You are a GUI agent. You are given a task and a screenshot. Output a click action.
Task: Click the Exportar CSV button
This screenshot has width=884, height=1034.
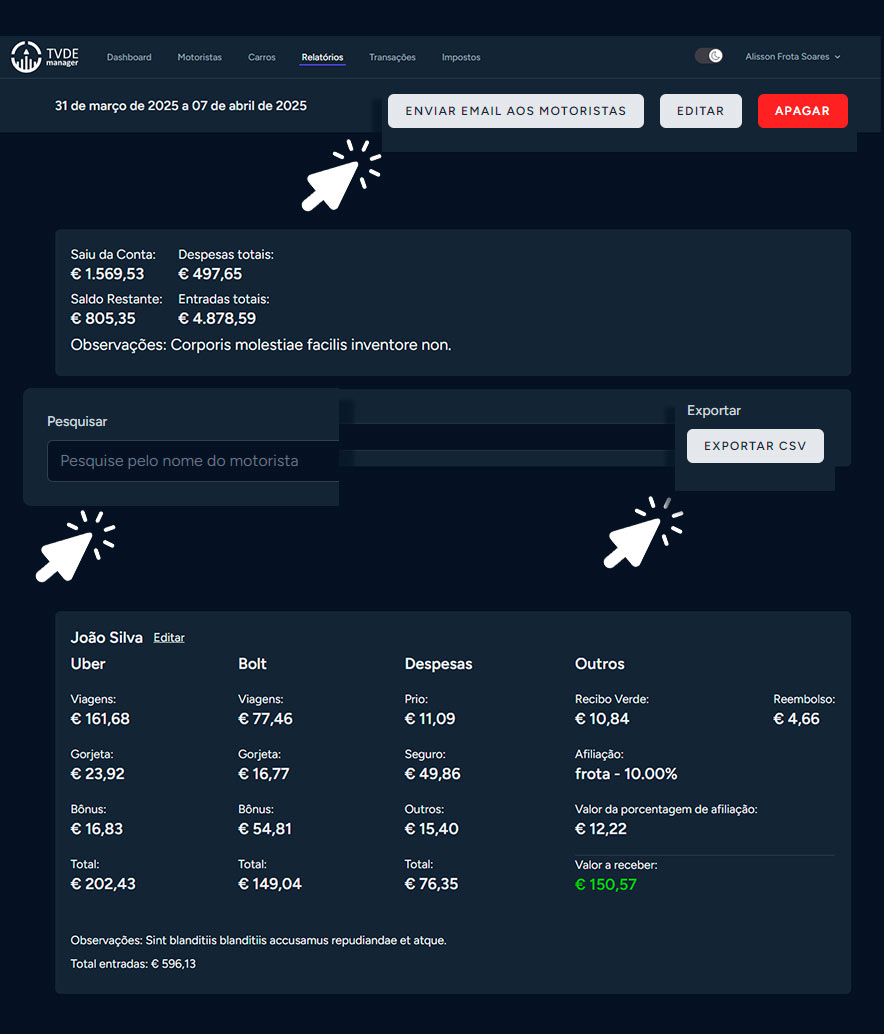point(755,446)
